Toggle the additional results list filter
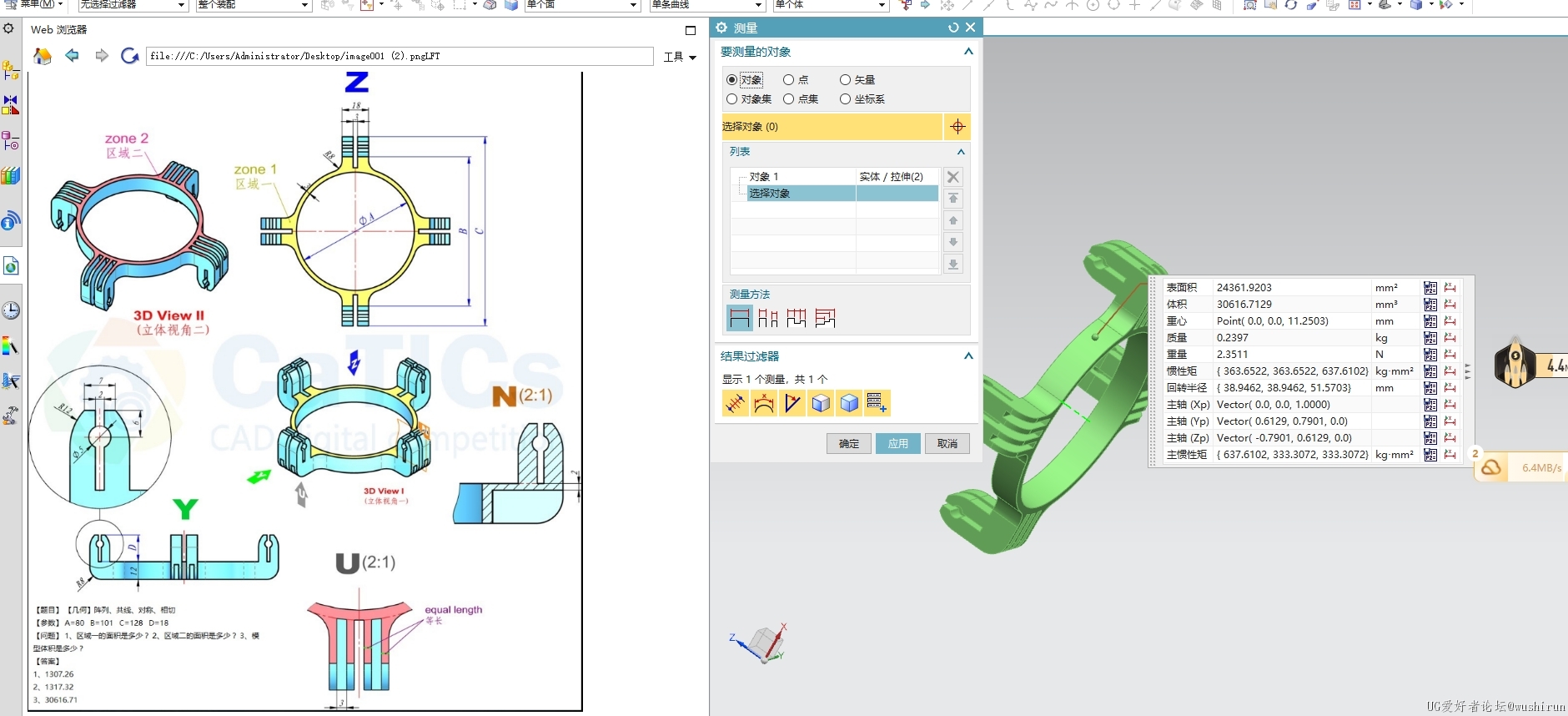The image size is (1568, 716). tap(877, 403)
